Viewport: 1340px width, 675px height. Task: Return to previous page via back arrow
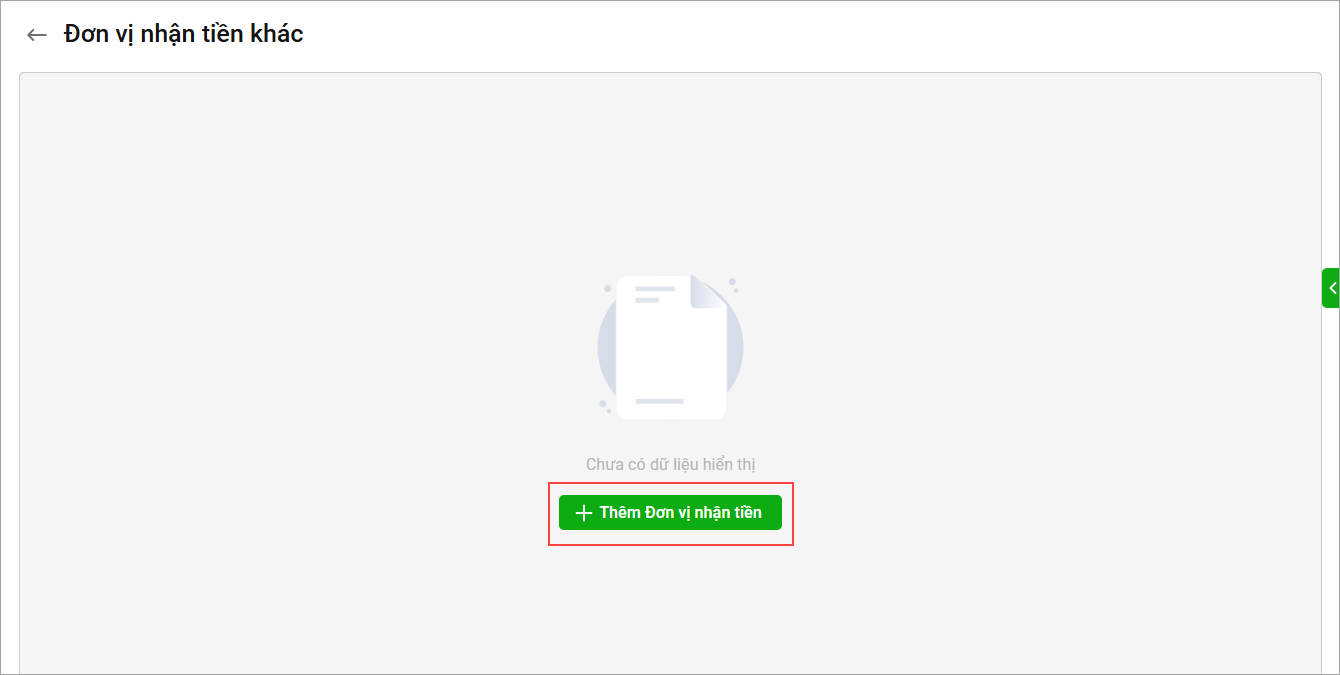(37, 35)
